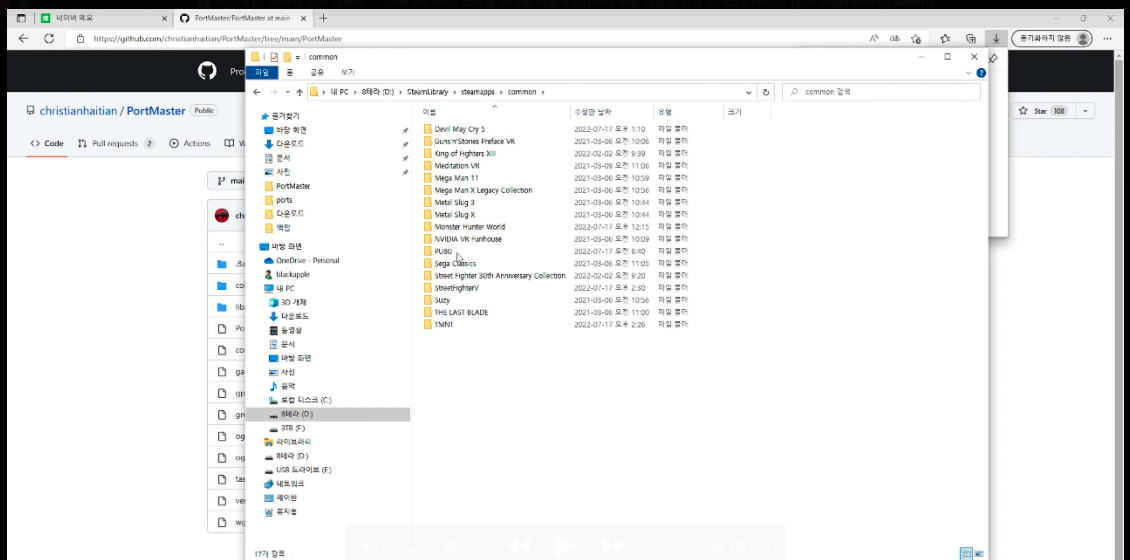Star the PortMaster repository on GitHub
The height and width of the screenshot is (560, 1130).
(1044, 111)
